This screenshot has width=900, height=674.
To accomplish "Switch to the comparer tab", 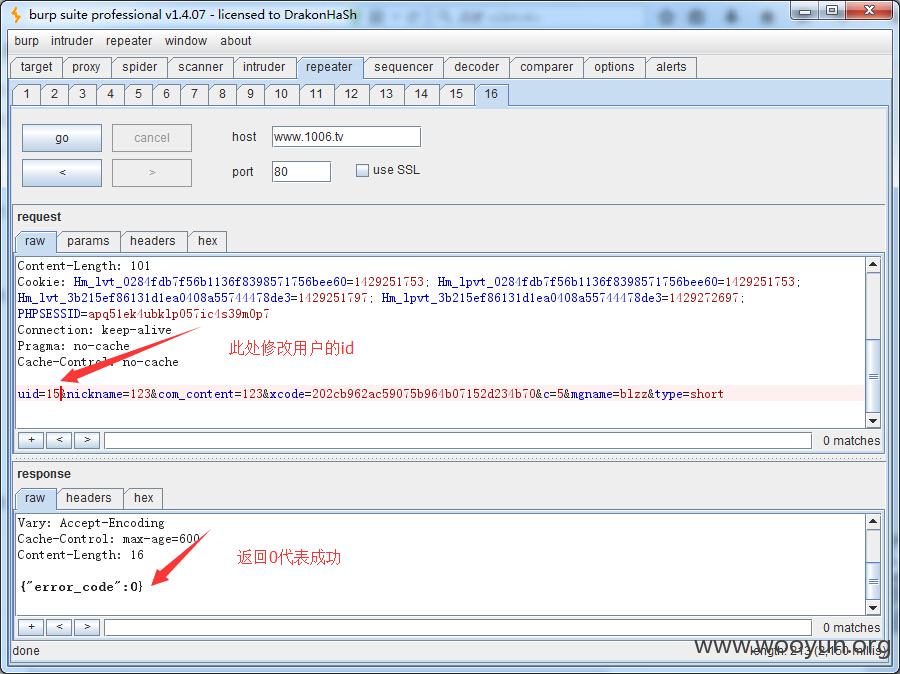I will point(546,67).
